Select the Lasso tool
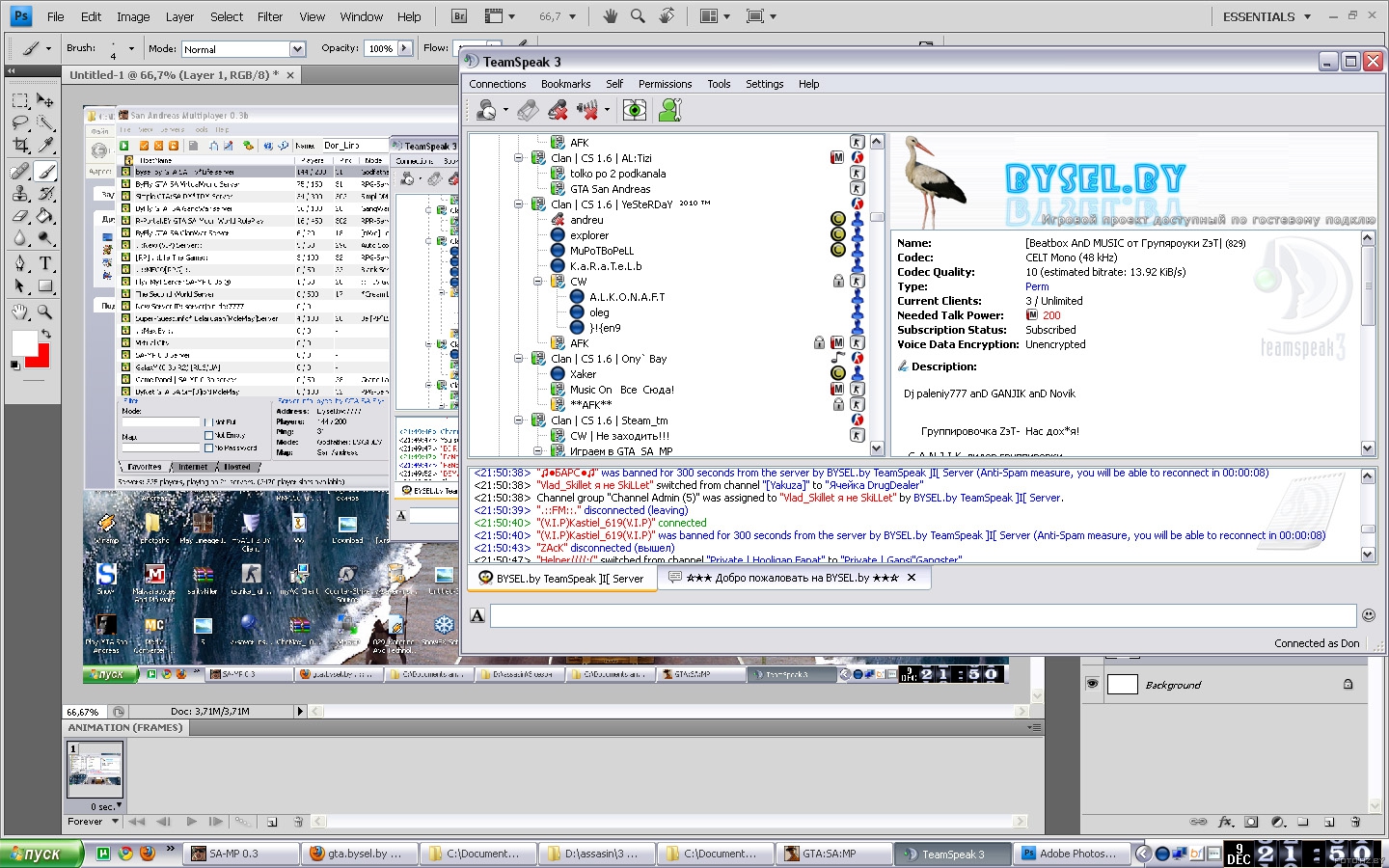 coord(19,122)
